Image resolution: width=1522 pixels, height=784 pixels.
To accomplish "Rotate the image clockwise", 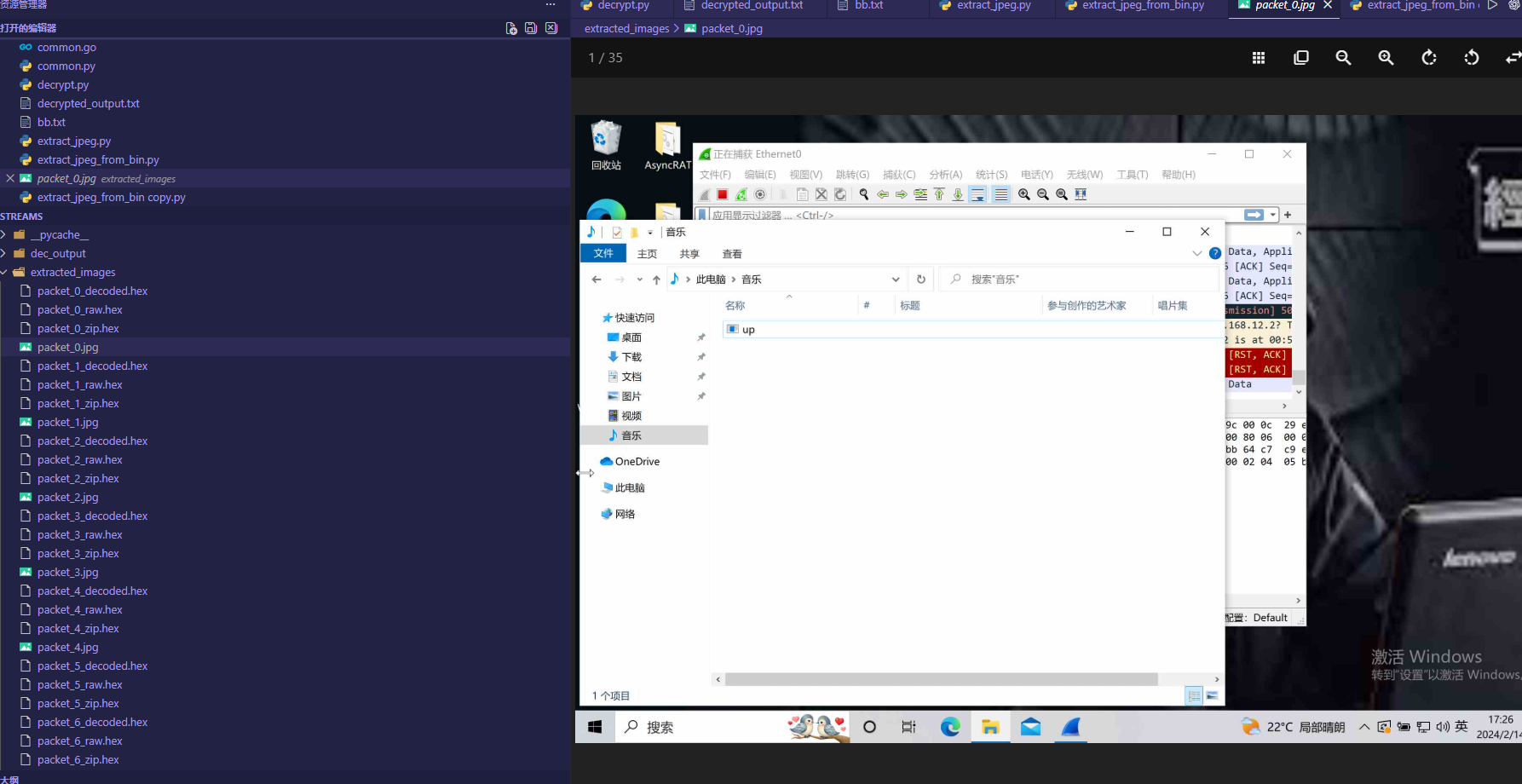I will (x=1429, y=58).
